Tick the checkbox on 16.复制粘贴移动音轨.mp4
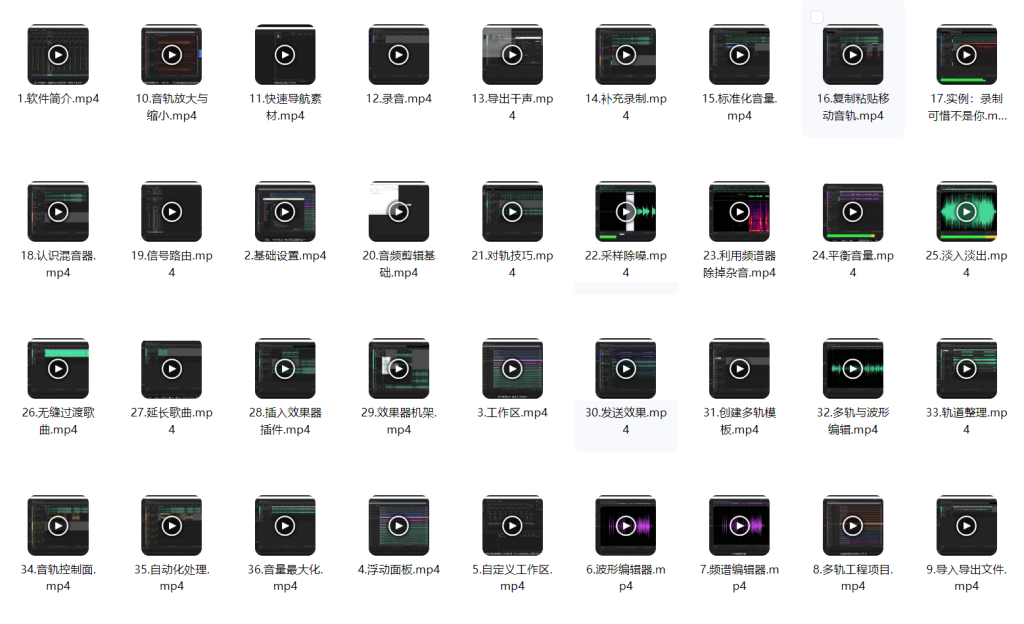This screenshot has height=624, width=1024. 817,17
